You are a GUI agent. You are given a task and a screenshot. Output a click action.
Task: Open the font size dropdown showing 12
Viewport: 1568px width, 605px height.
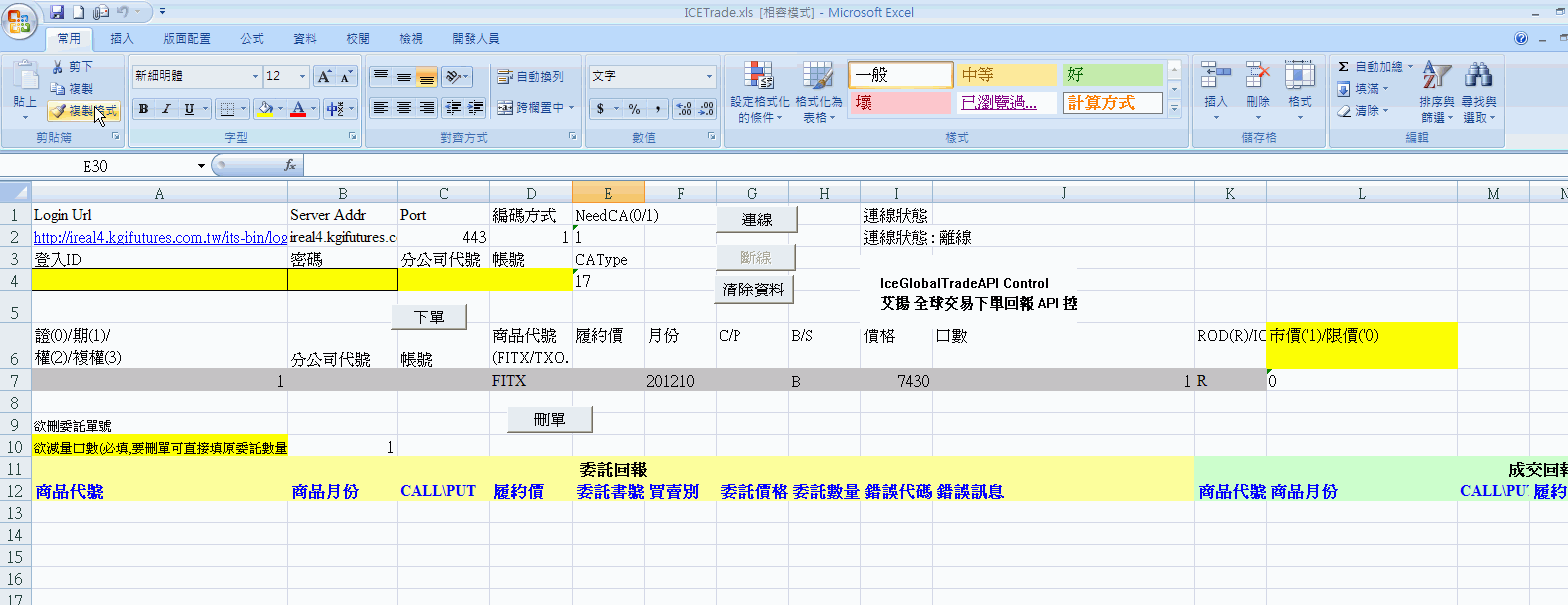coord(302,76)
